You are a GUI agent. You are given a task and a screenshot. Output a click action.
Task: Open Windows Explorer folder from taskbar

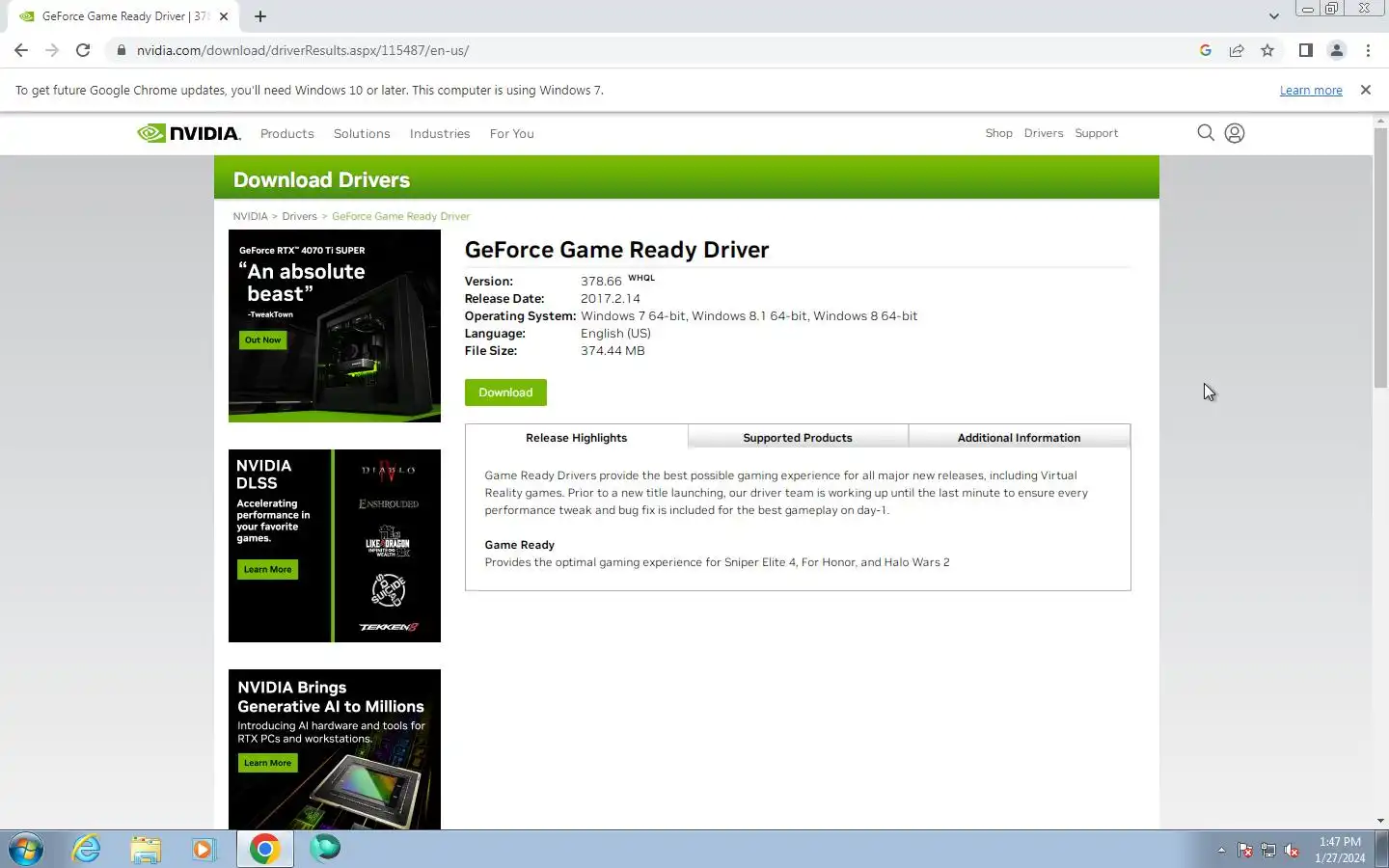click(x=146, y=849)
